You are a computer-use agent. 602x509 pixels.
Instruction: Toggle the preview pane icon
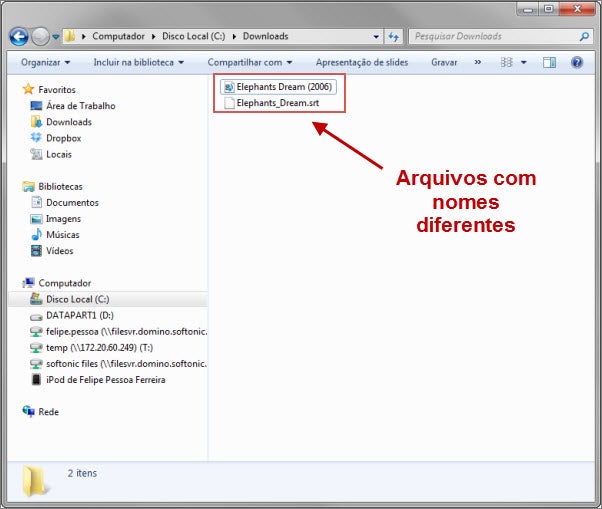(x=549, y=62)
